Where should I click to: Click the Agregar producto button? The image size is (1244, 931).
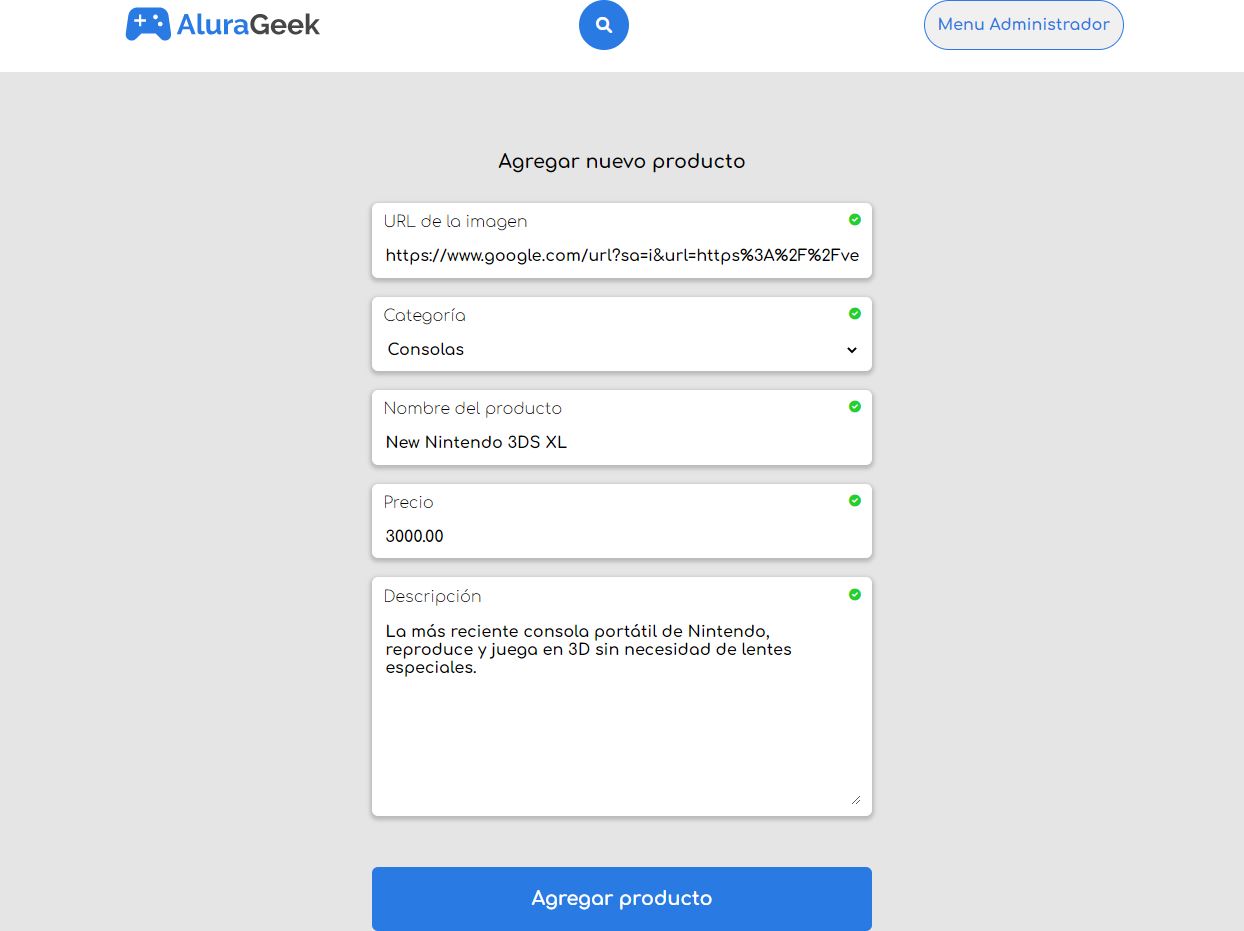coord(622,898)
